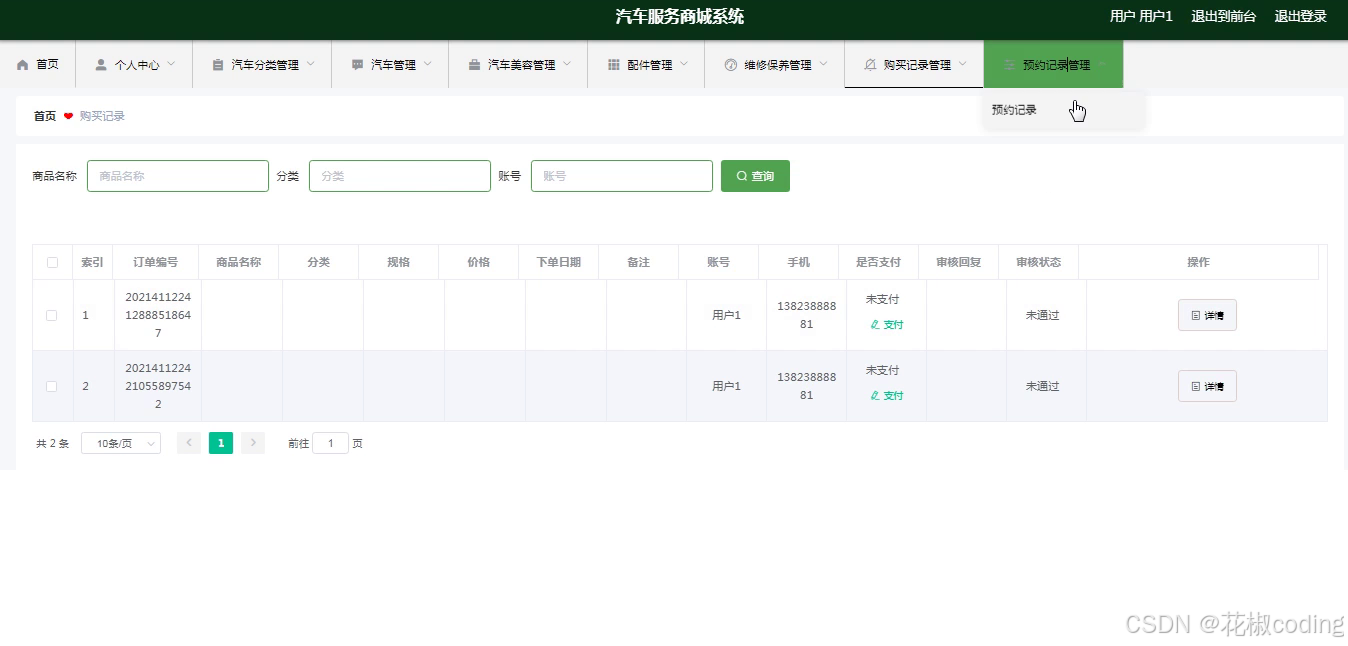Click the 查询 search button
This screenshot has width=1348, height=646.
click(755, 176)
